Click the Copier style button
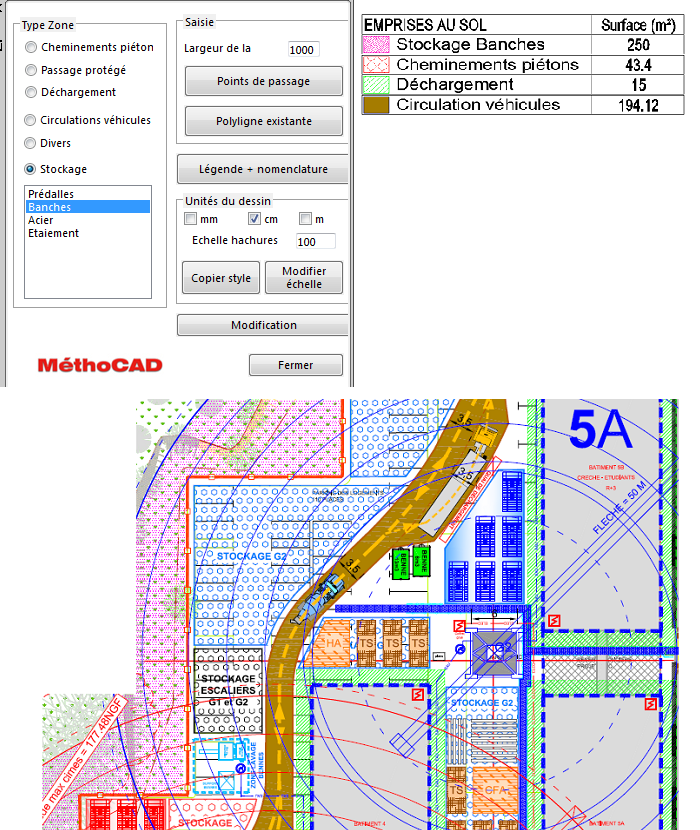This screenshot has height=830, width=700. (x=221, y=278)
